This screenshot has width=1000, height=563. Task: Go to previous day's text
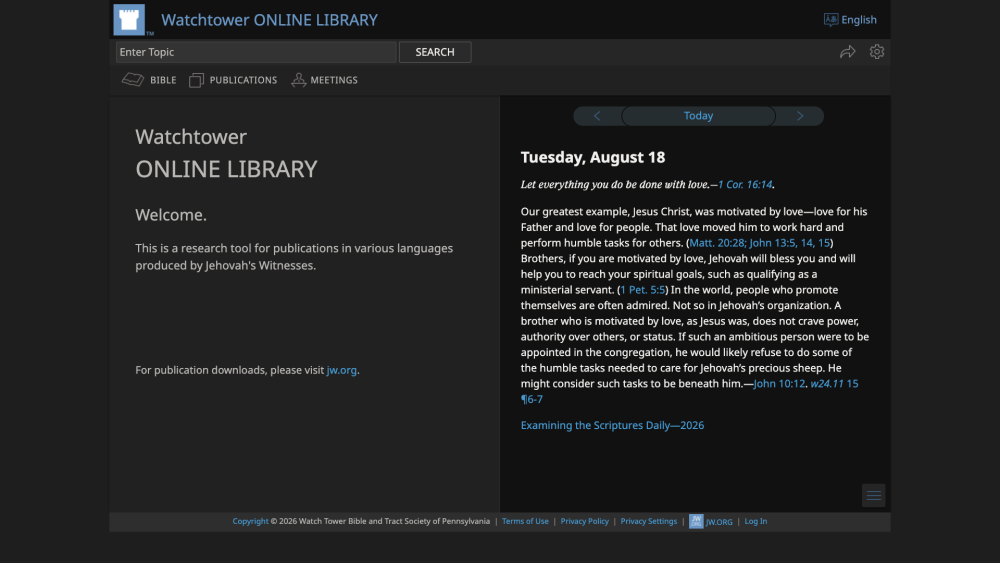point(597,116)
